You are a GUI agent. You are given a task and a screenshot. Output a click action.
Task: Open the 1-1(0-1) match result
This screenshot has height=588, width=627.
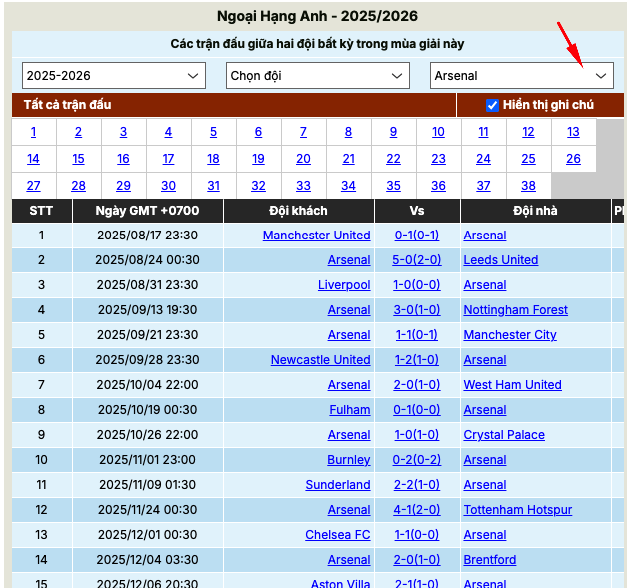[417, 335]
